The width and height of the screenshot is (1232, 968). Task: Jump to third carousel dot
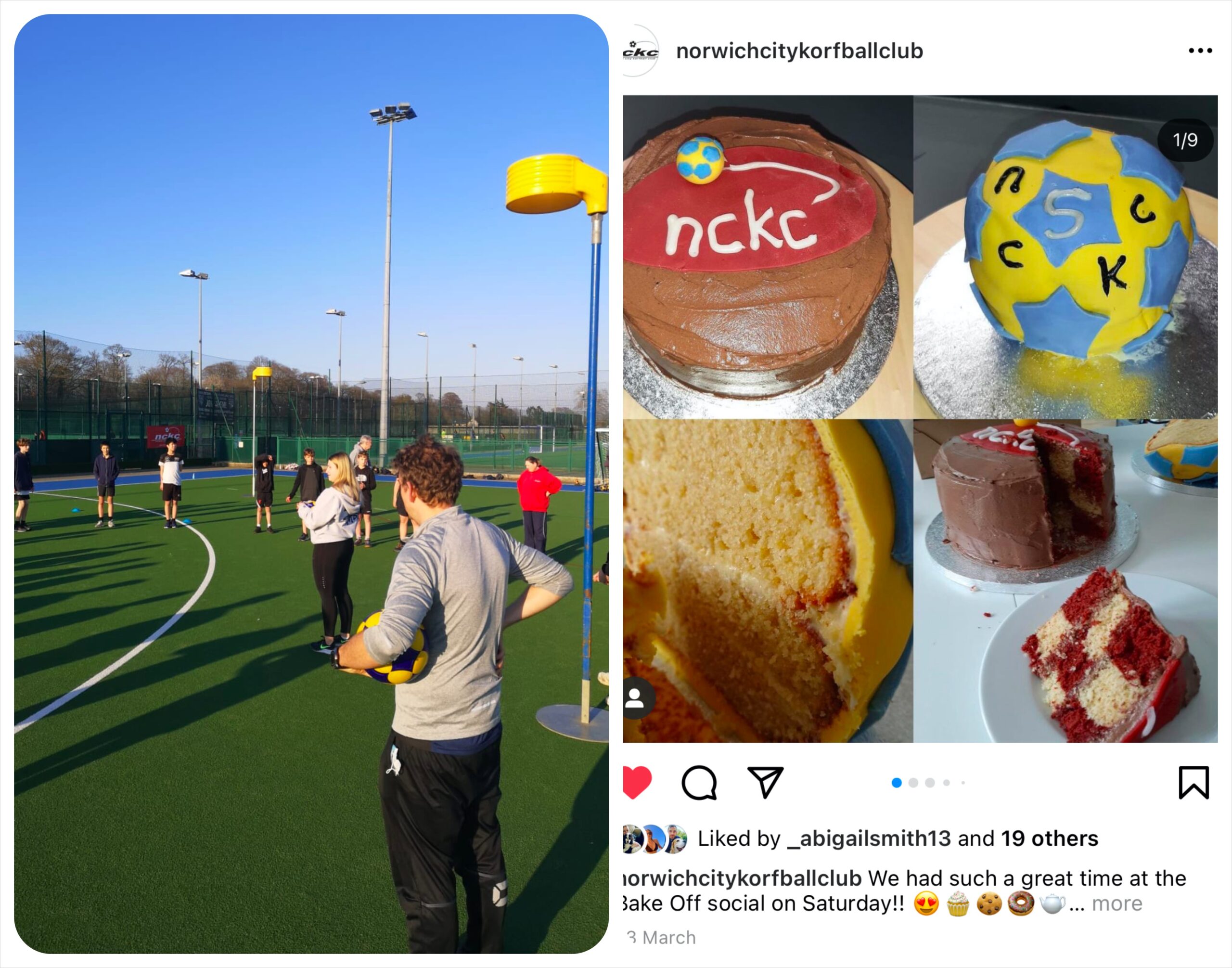tap(930, 783)
